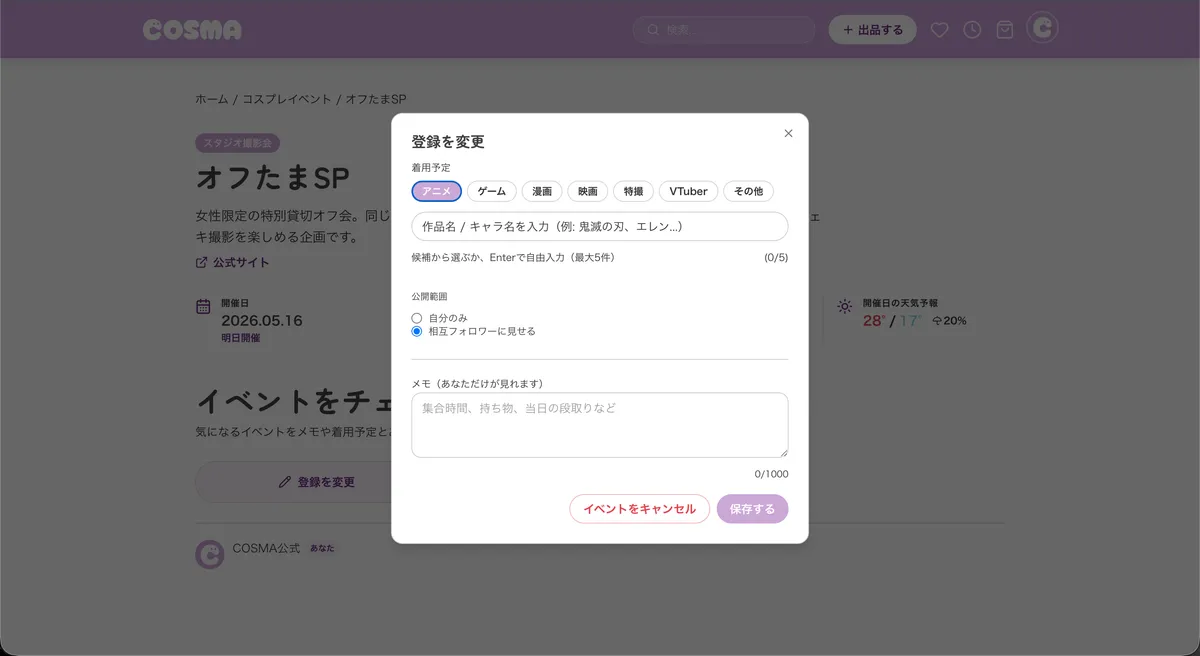Open the 公式サイト external link
The height and width of the screenshot is (656, 1200).
pos(232,262)
